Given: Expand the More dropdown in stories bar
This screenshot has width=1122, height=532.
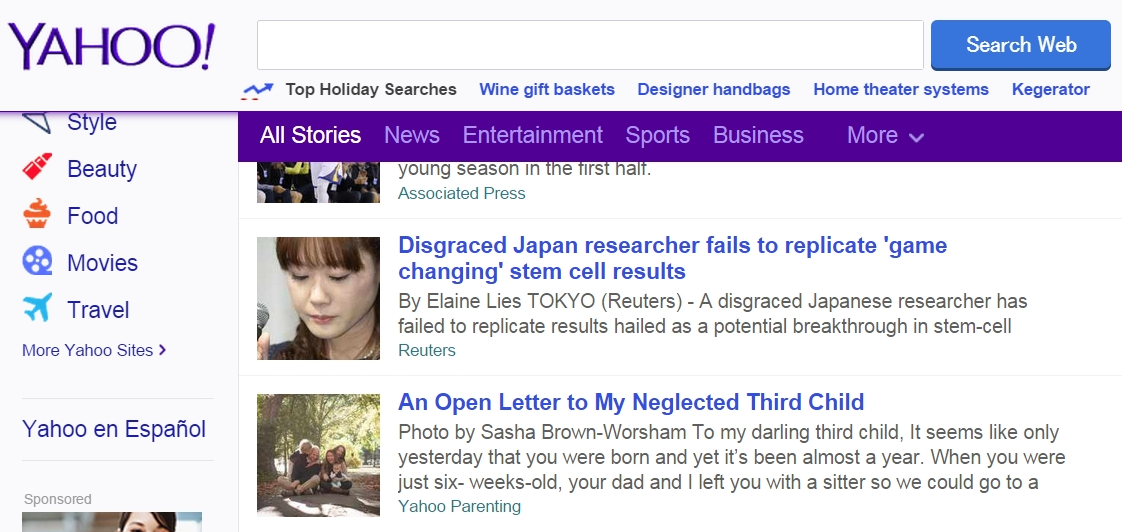Looking at the screenshot, I should pos(885,136).
